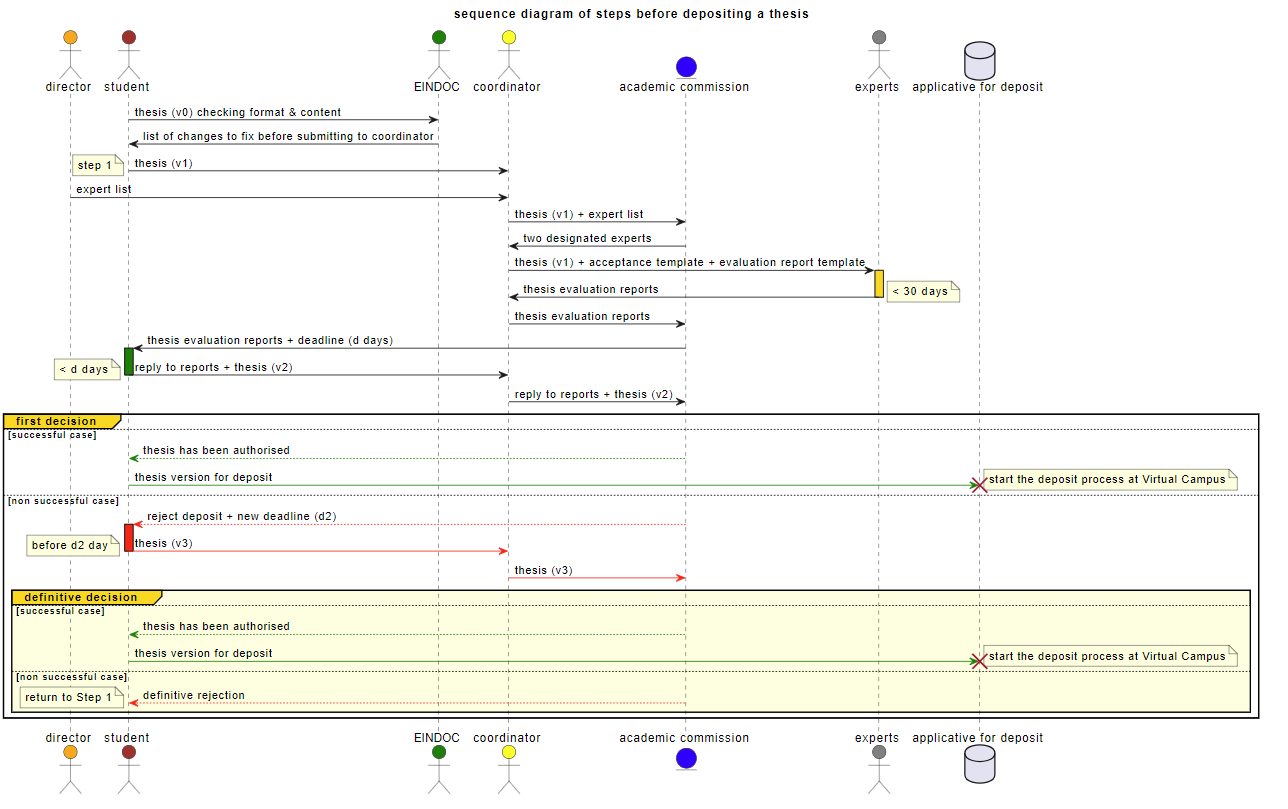Image resolution: width=1288 pixels, height=809 pixels.
Task: Click the 'first decision' frame label
Action: pos(58,421)
